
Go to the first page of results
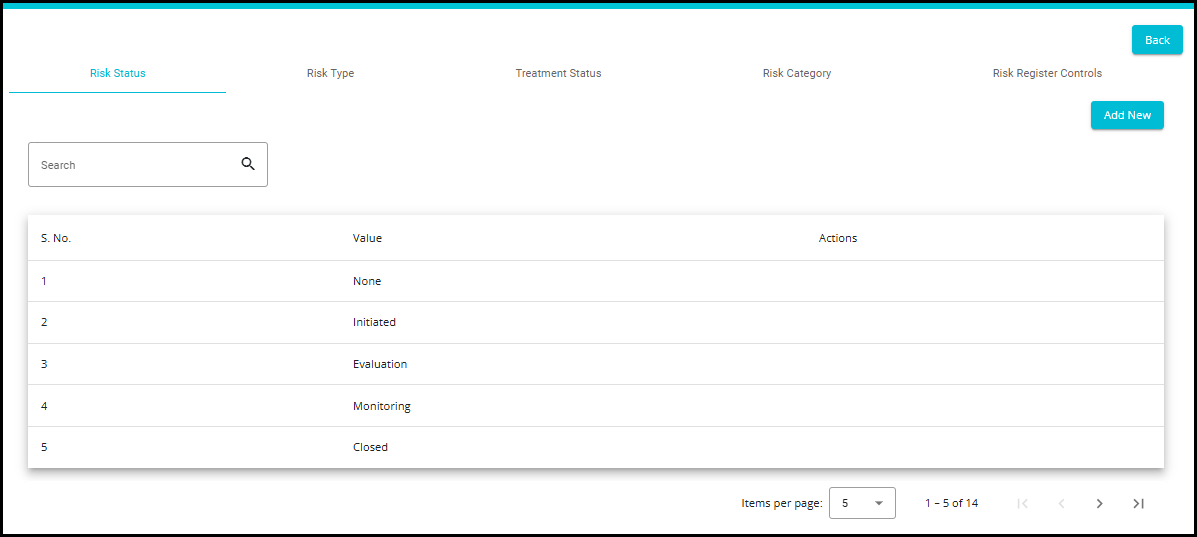1022,503
